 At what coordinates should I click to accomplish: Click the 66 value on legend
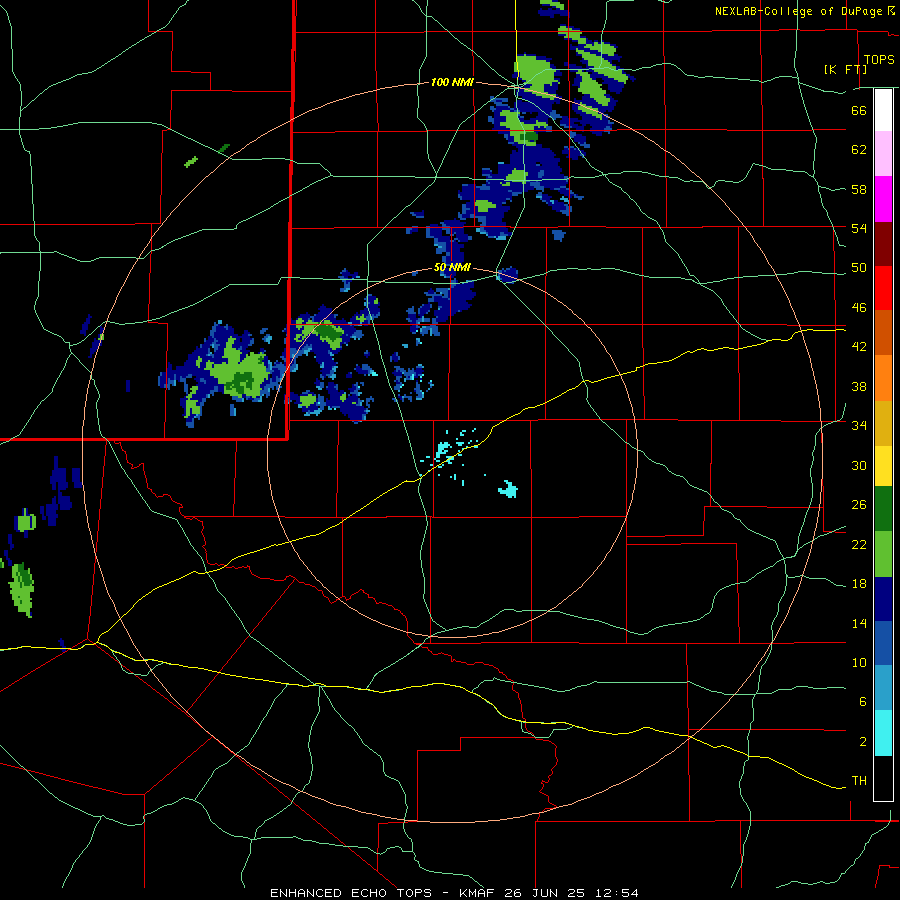(x=859, y=110)
